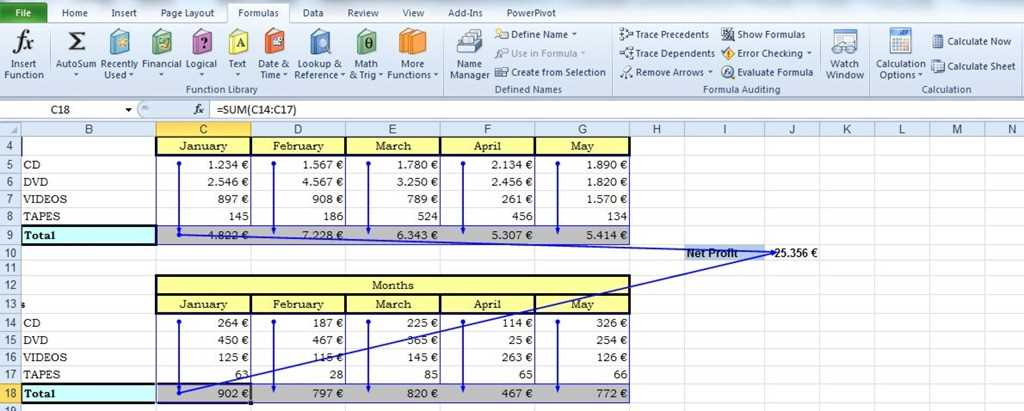Expand the Date & Time dropdown arrow
This screenshot has height=411, width=1024.
coord(286,75)
